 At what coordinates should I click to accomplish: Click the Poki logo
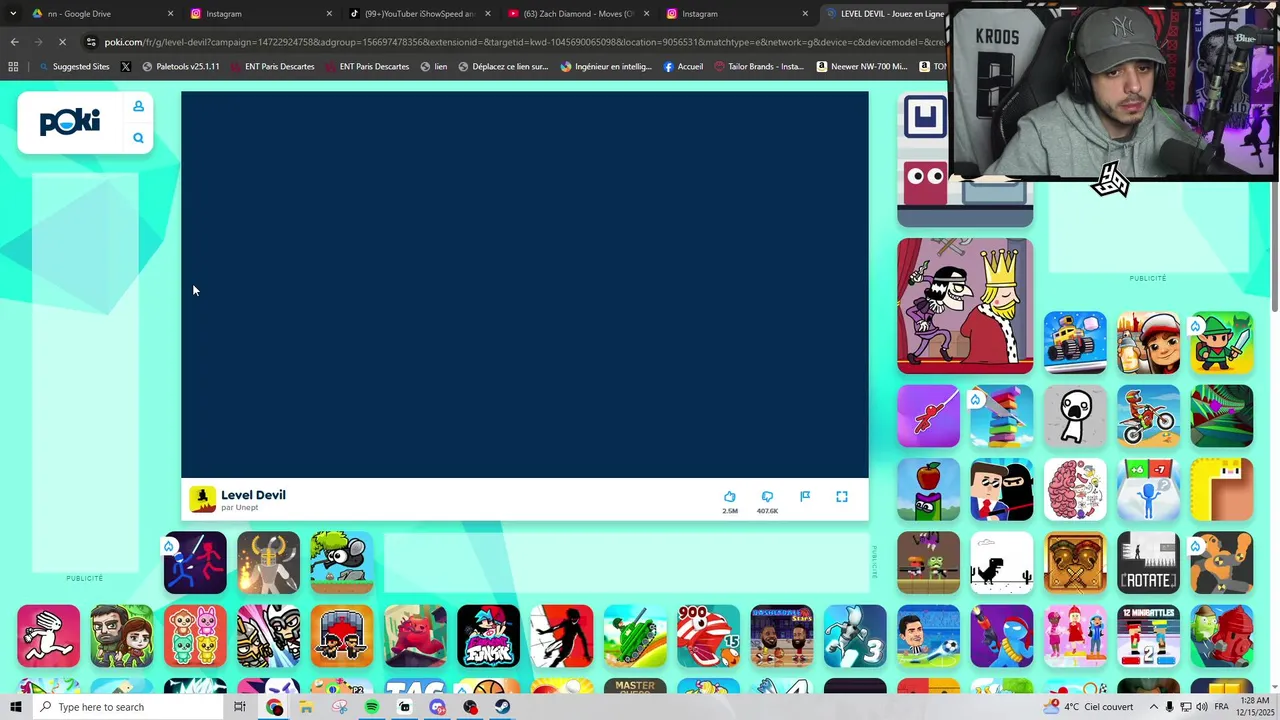coord(70,122)
